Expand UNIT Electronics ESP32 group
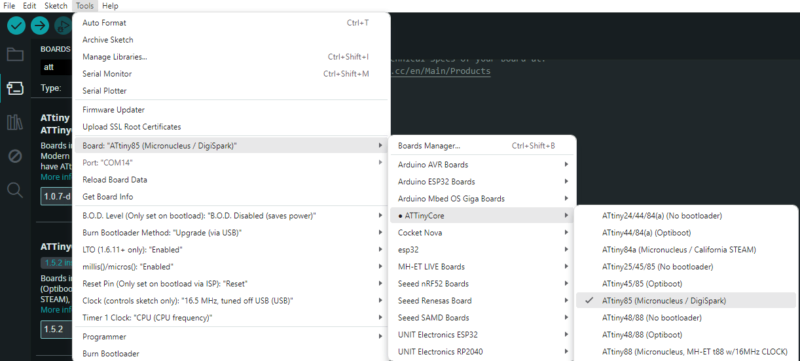 pos(482,335)
